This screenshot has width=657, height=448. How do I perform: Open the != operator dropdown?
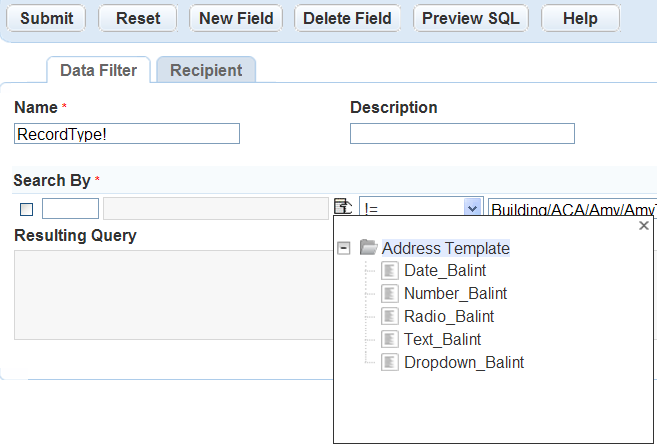click(x=472, y=208)
